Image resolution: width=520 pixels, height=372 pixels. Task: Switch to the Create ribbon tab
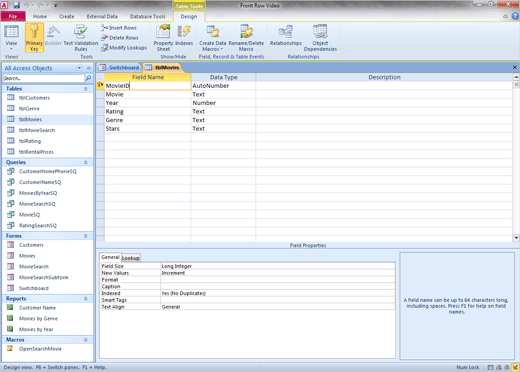pos(67,16)
